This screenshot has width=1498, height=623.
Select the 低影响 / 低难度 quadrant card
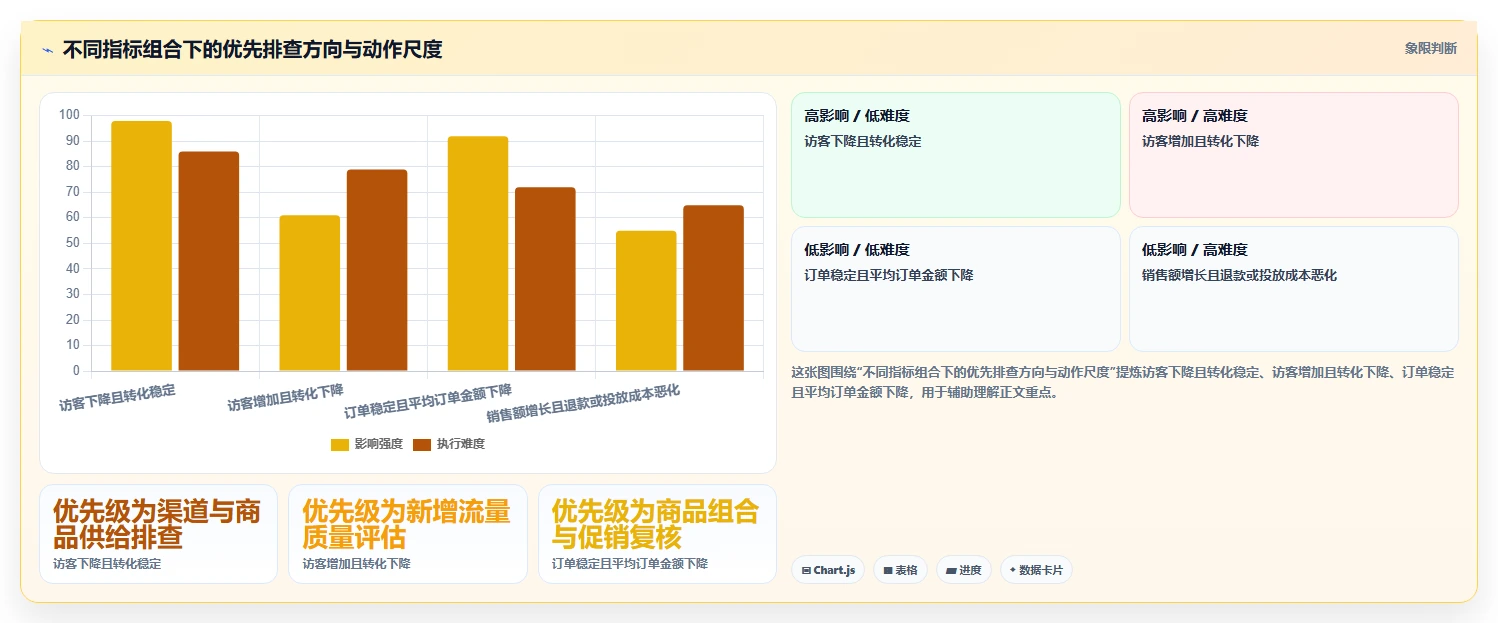tap(956, 289)
